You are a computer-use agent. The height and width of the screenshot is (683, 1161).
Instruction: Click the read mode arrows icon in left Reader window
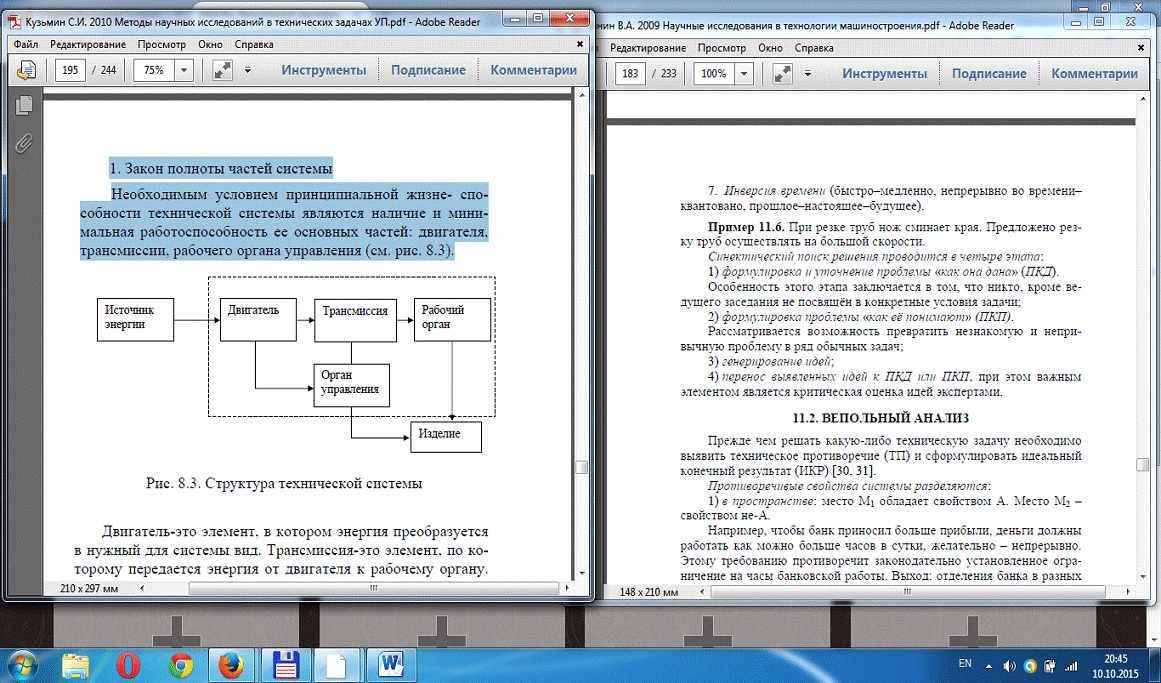[222, 70]
